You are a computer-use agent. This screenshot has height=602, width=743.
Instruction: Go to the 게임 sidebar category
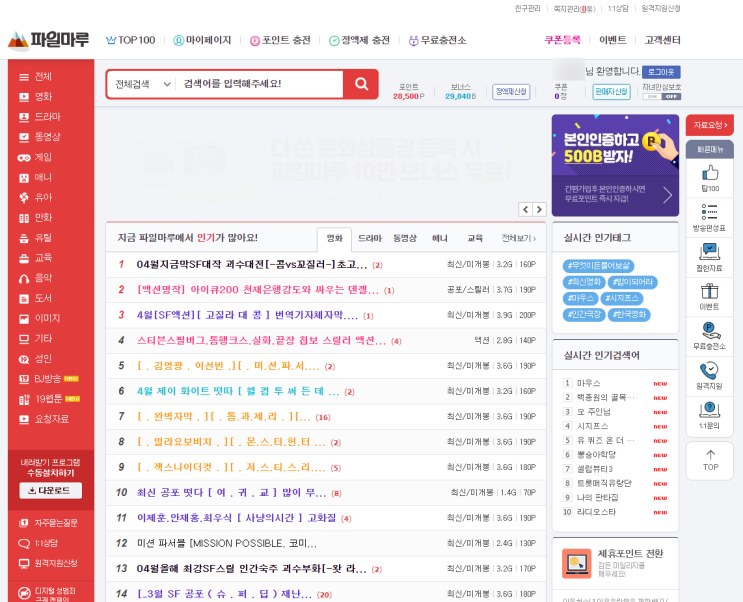[x=35, y=157]
